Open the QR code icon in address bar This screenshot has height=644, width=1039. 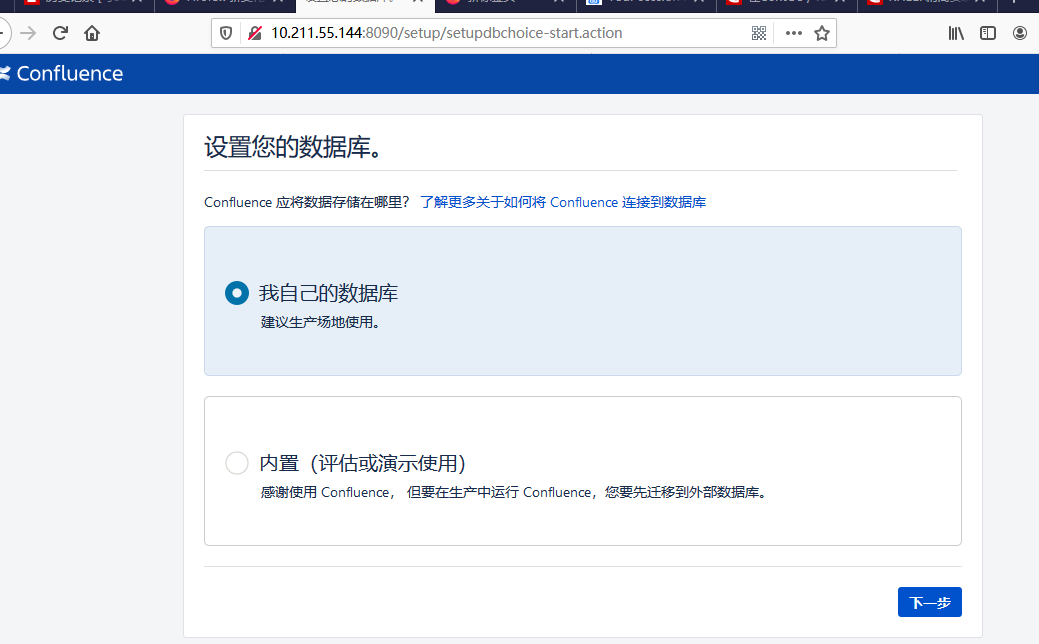pos(760,33)
